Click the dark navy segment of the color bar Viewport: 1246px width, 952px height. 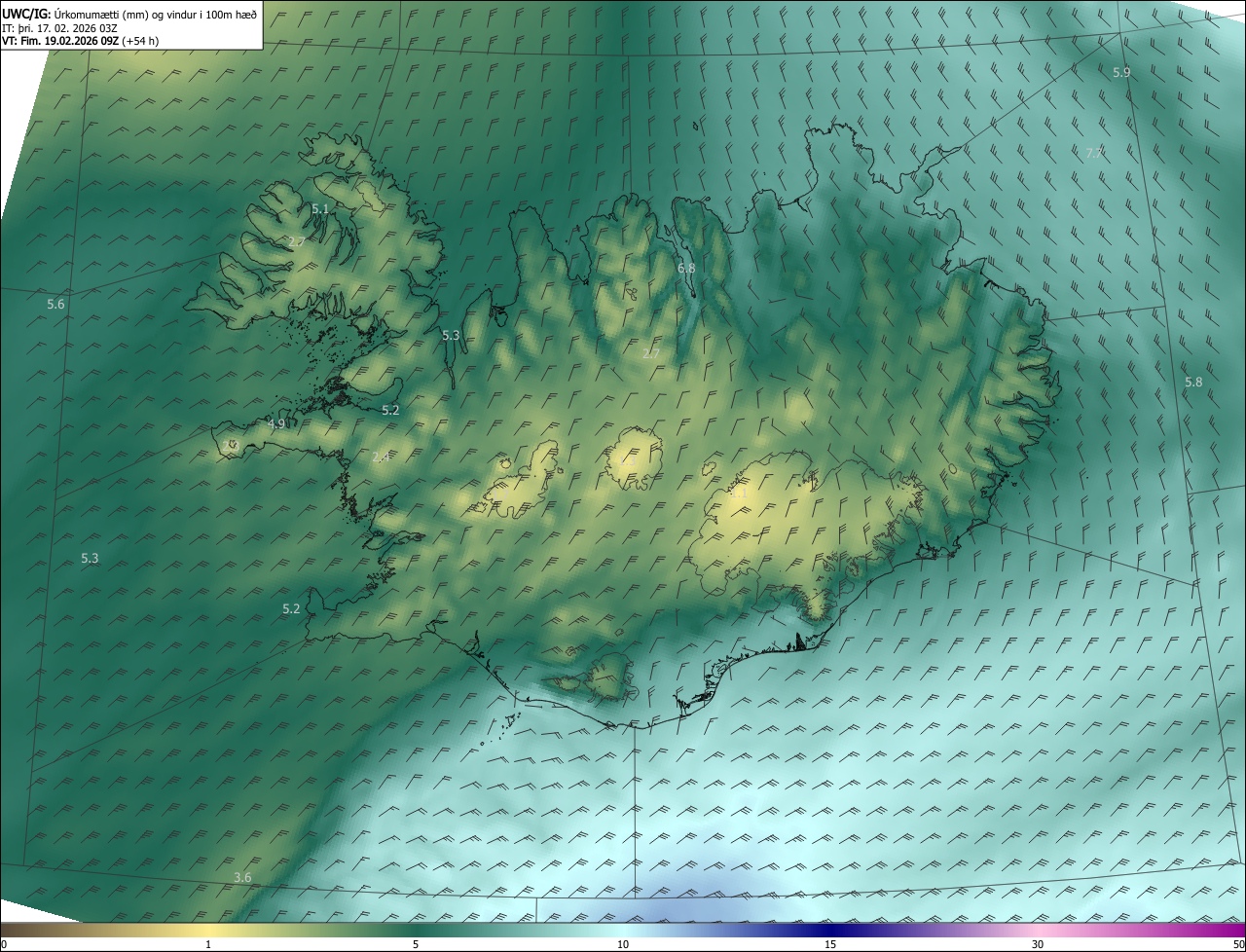tap(830, 931)
